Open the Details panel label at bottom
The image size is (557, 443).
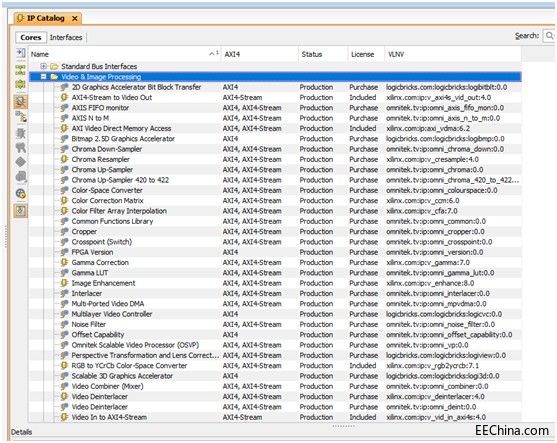[21, 432]
